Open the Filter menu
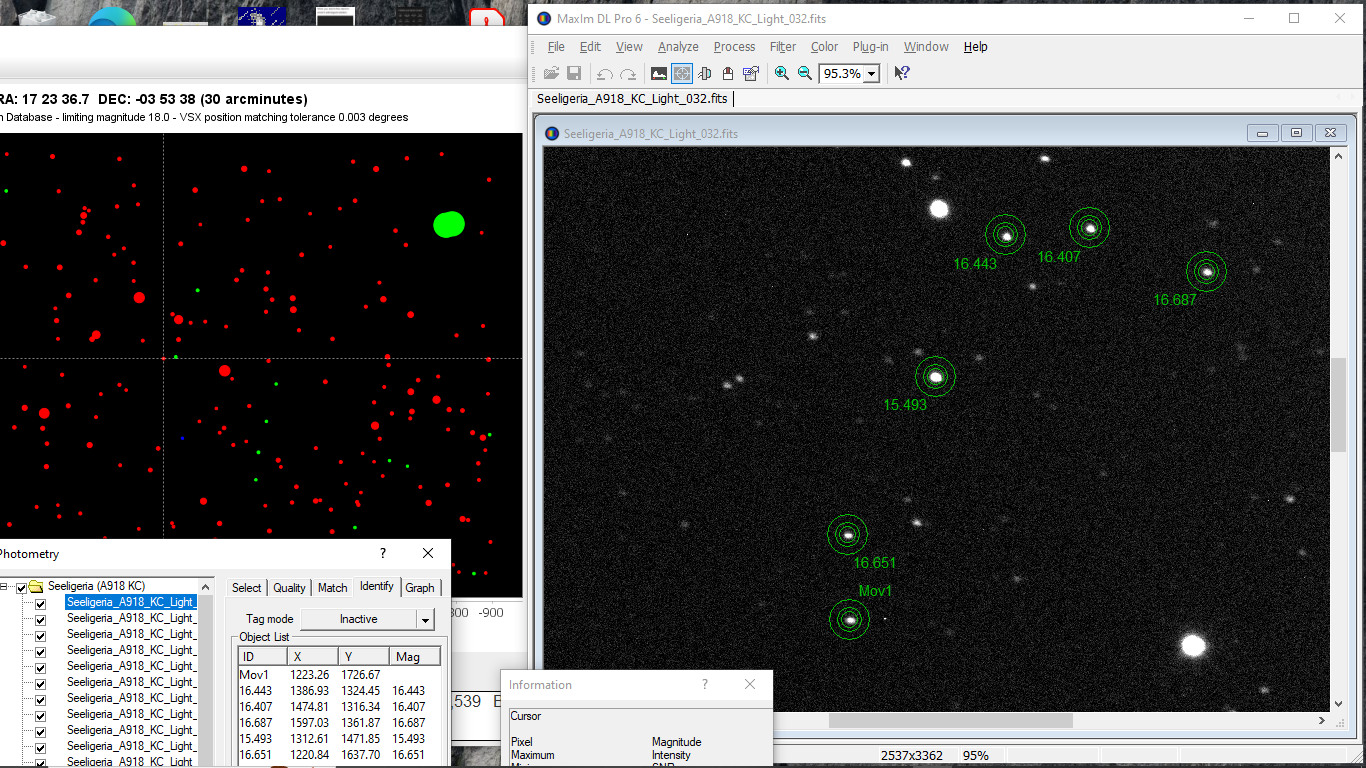This screenshot has height=768, width=1366. point(783,47)
